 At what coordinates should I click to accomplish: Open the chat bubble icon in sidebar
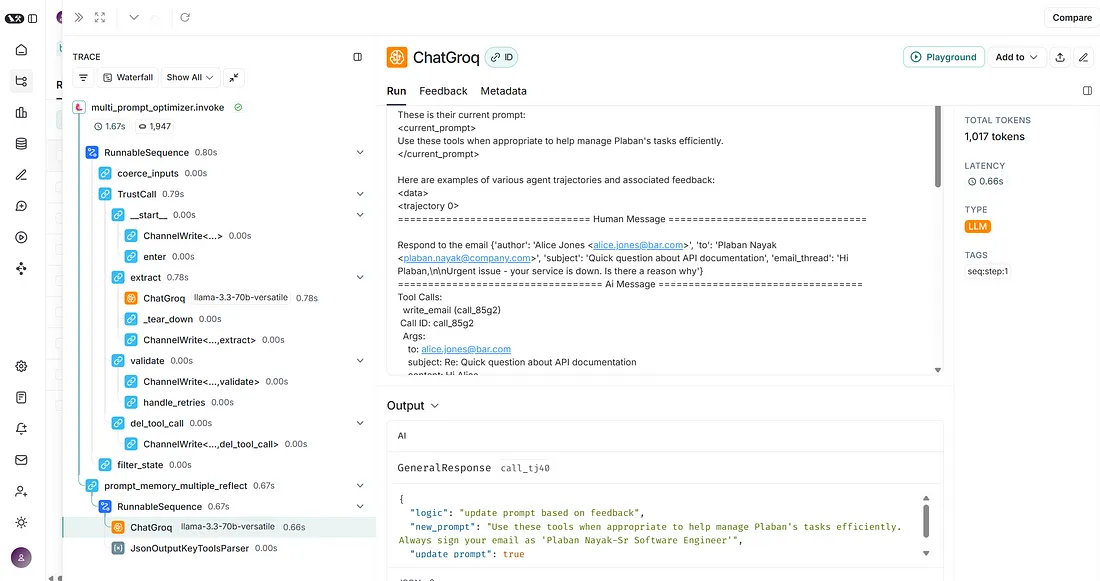(x=21, y=206)
